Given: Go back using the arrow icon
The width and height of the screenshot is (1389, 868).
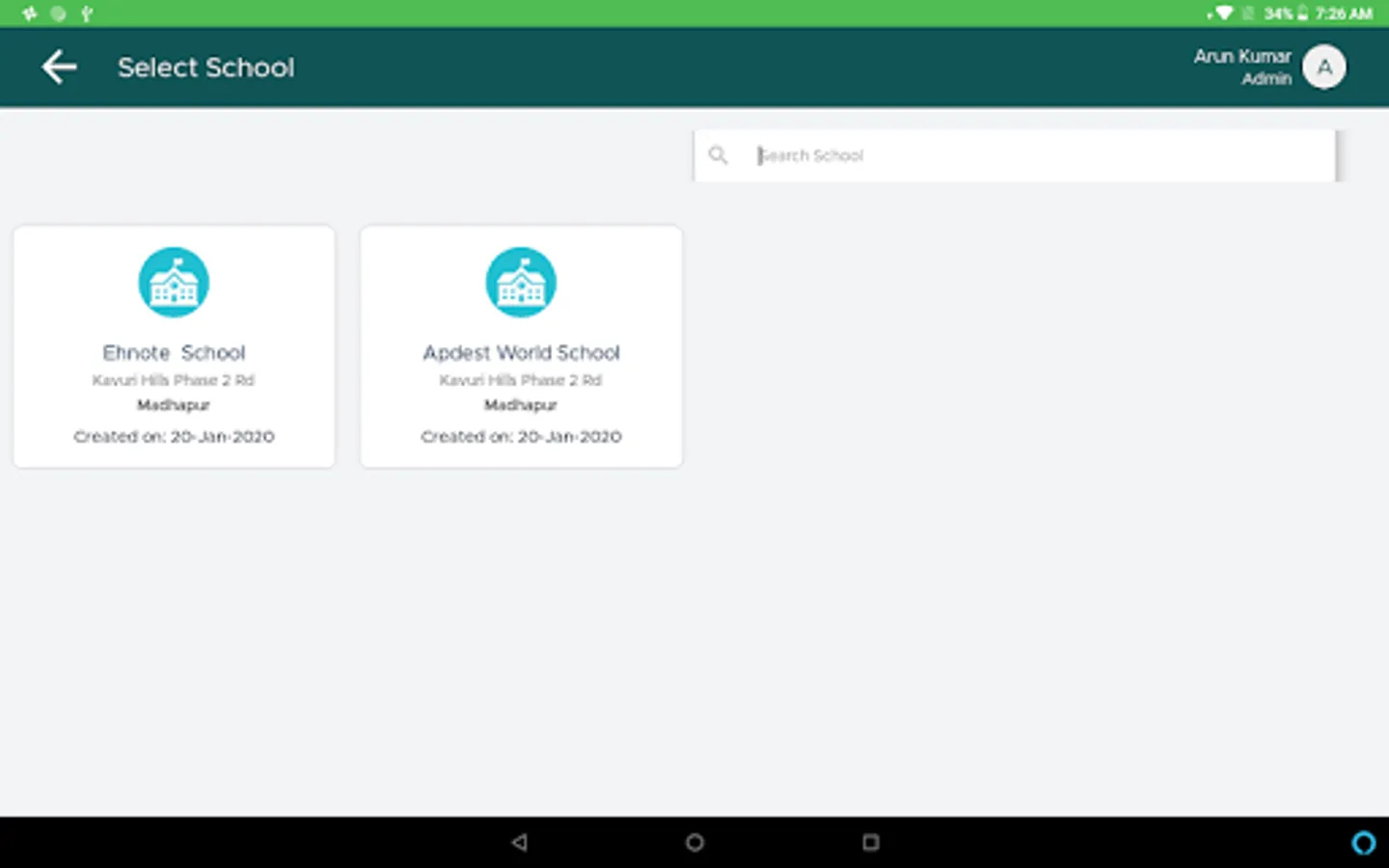Looking at the screenshot, I should (59, 68).
